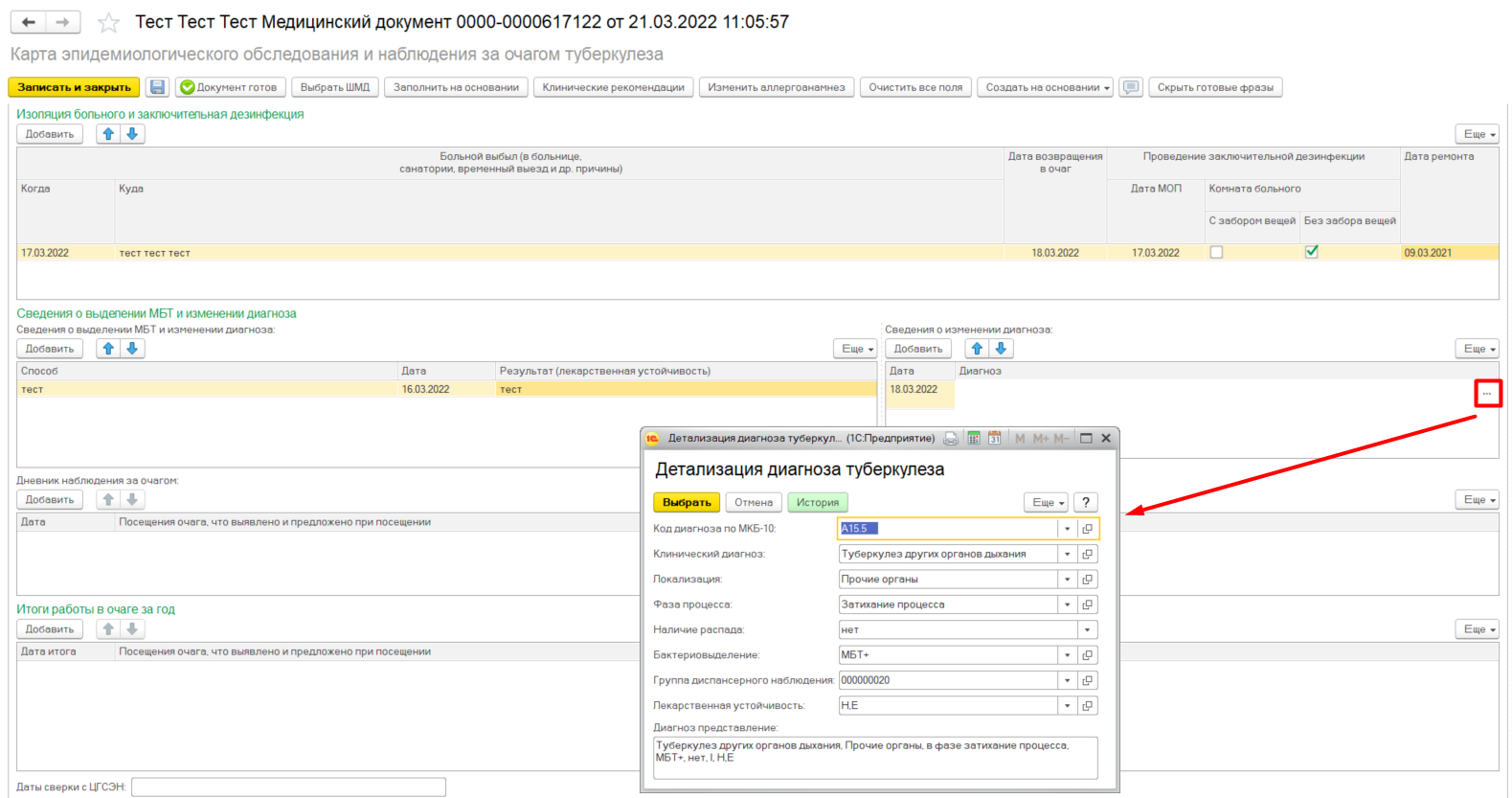
Task: Go back with the left arrow
Action: coord(29,22)
